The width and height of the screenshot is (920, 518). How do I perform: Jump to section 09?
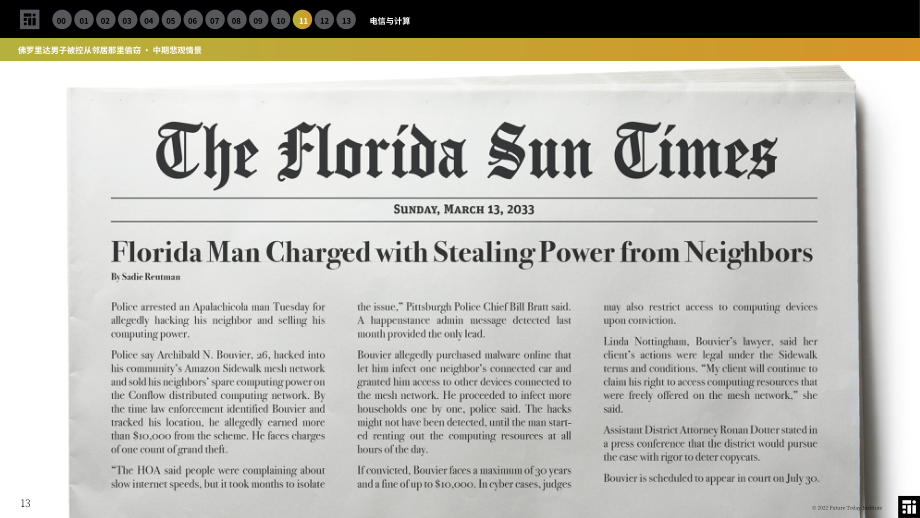pyautogui.click(x=258, y=20)
